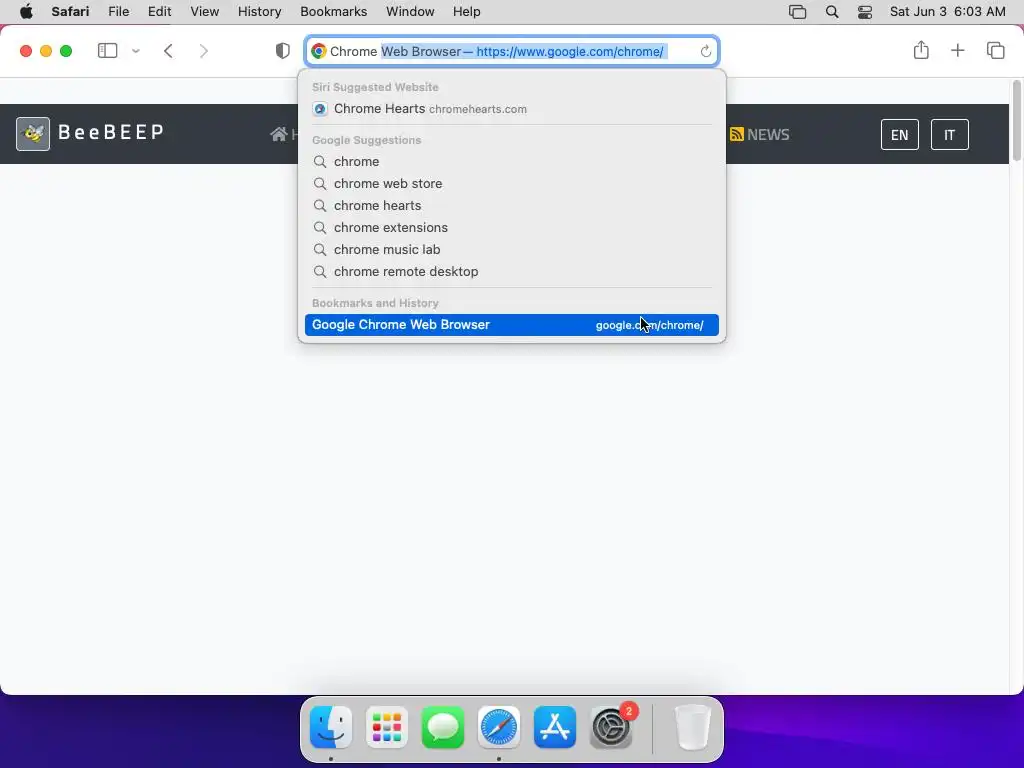Expand the sidebar tab group dropdown chevron
The height and width of the screenshot is (768, 1024).
click(x=136, y=51)
